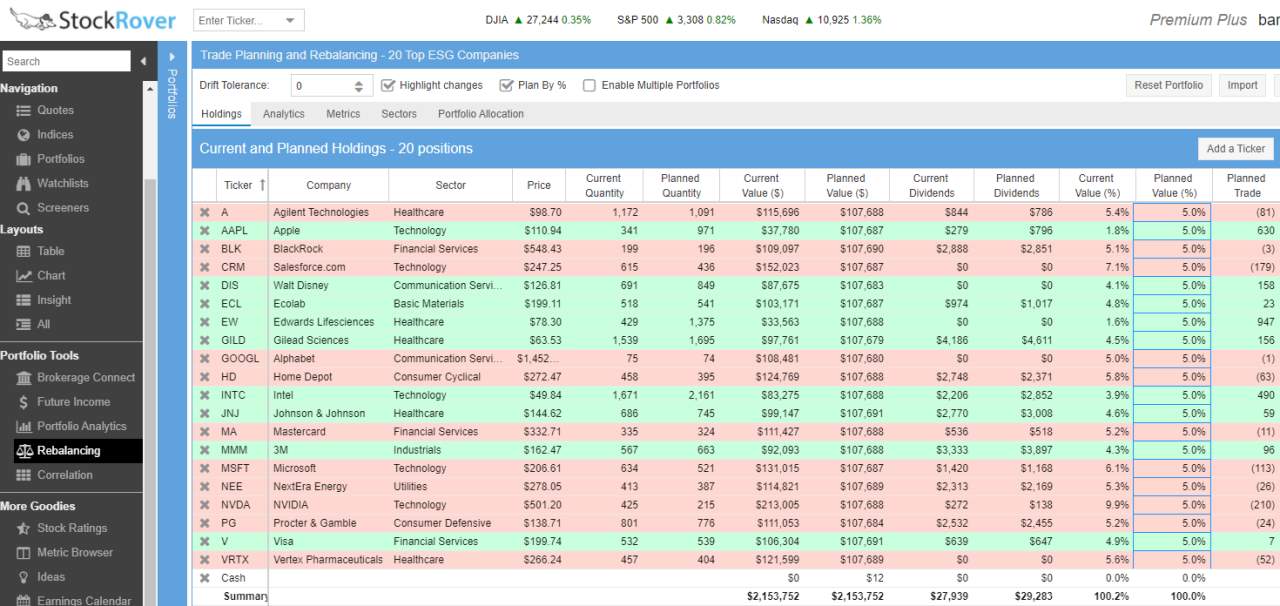Image resolution: width=1280 pixels, height=606 pixels.
Task: Uncheck the Highlight changes option
Action: click(388, 85)
